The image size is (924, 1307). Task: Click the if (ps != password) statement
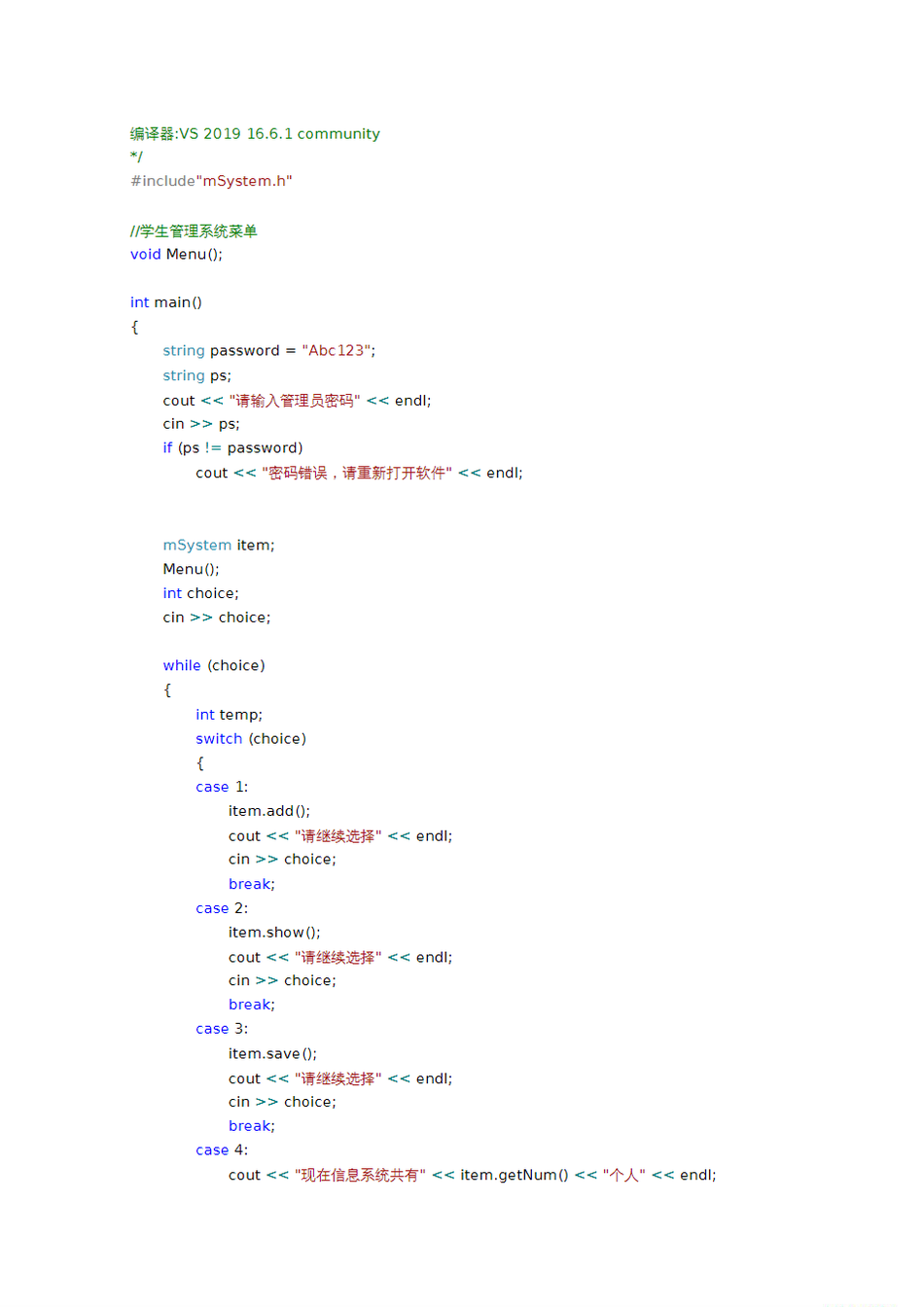coord(232,447)
